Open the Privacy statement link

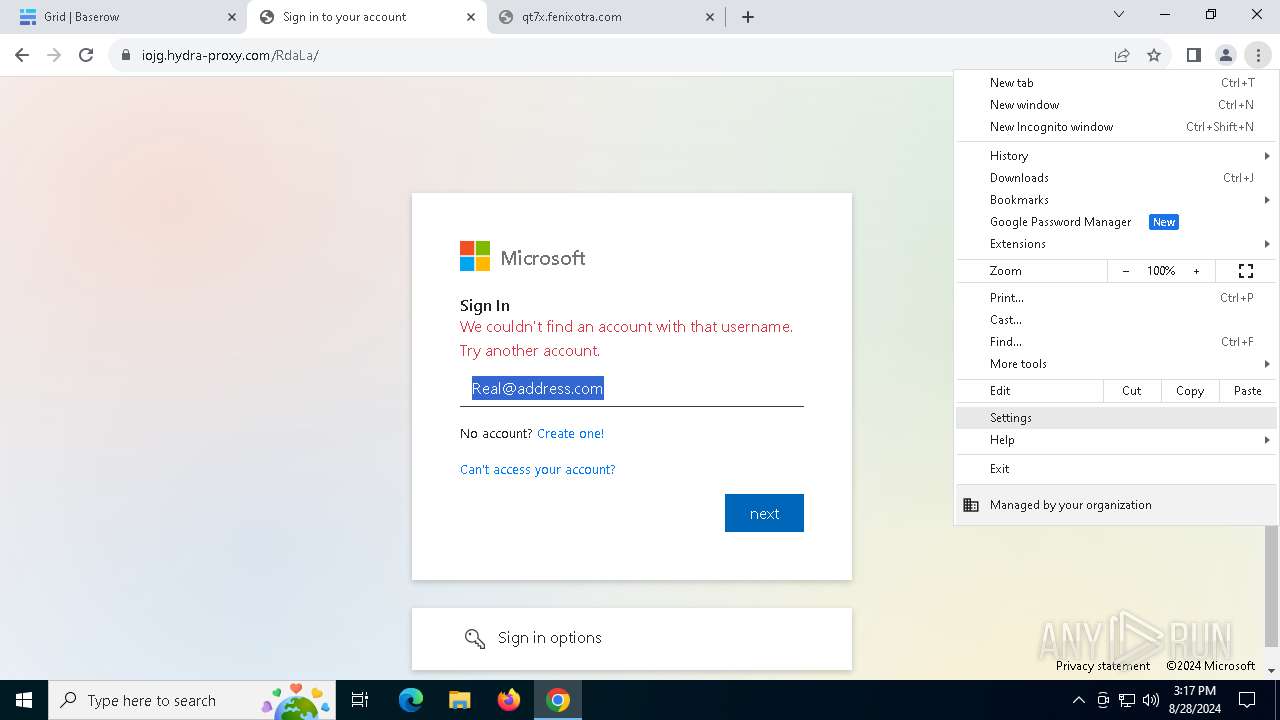click(x=1103, y=666)
